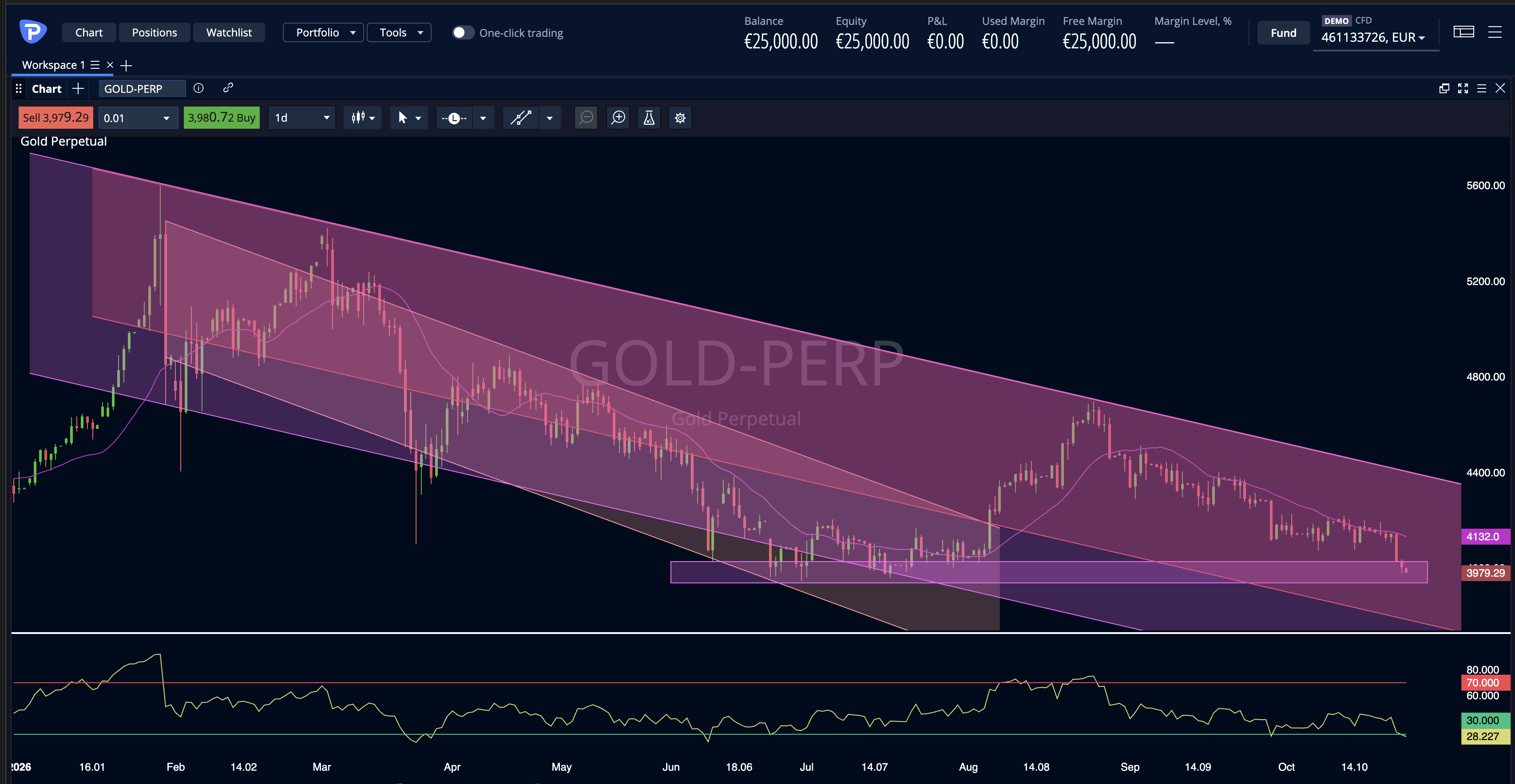Select the drawing trend line tool

pos(520,118)
